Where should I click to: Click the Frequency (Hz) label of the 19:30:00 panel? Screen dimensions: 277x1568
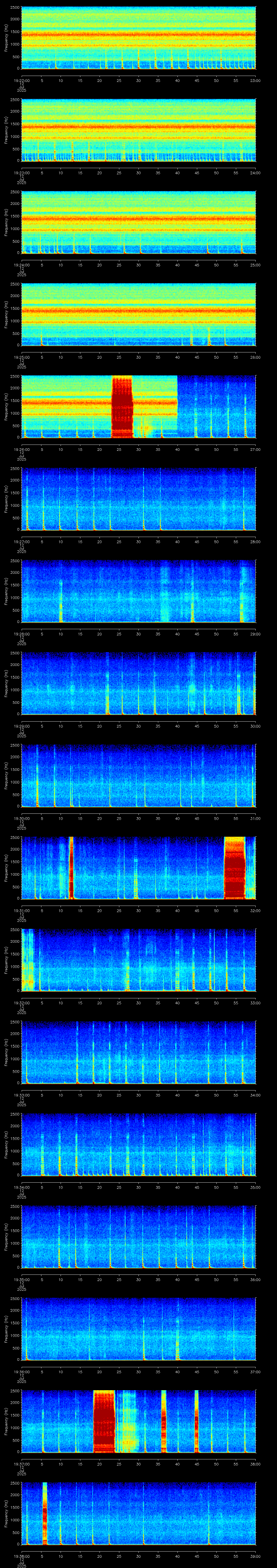[6, 775]
